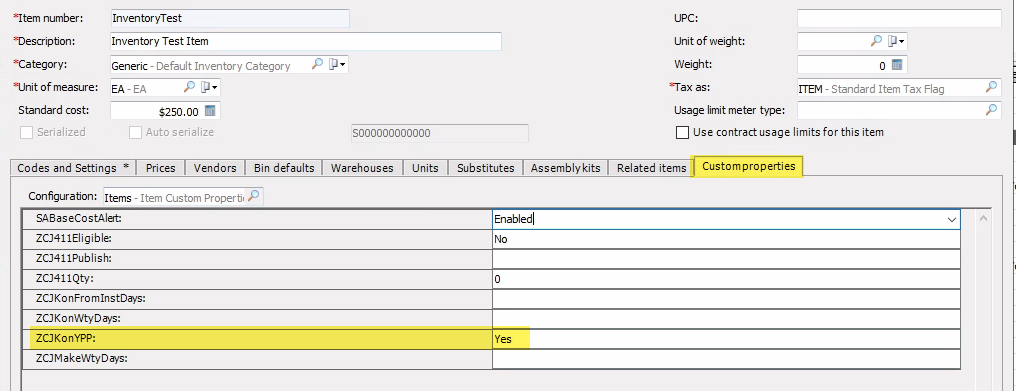Select the Custom properties tab
This screenshot has height=391, width=1016.
click(x=748, y=166)
